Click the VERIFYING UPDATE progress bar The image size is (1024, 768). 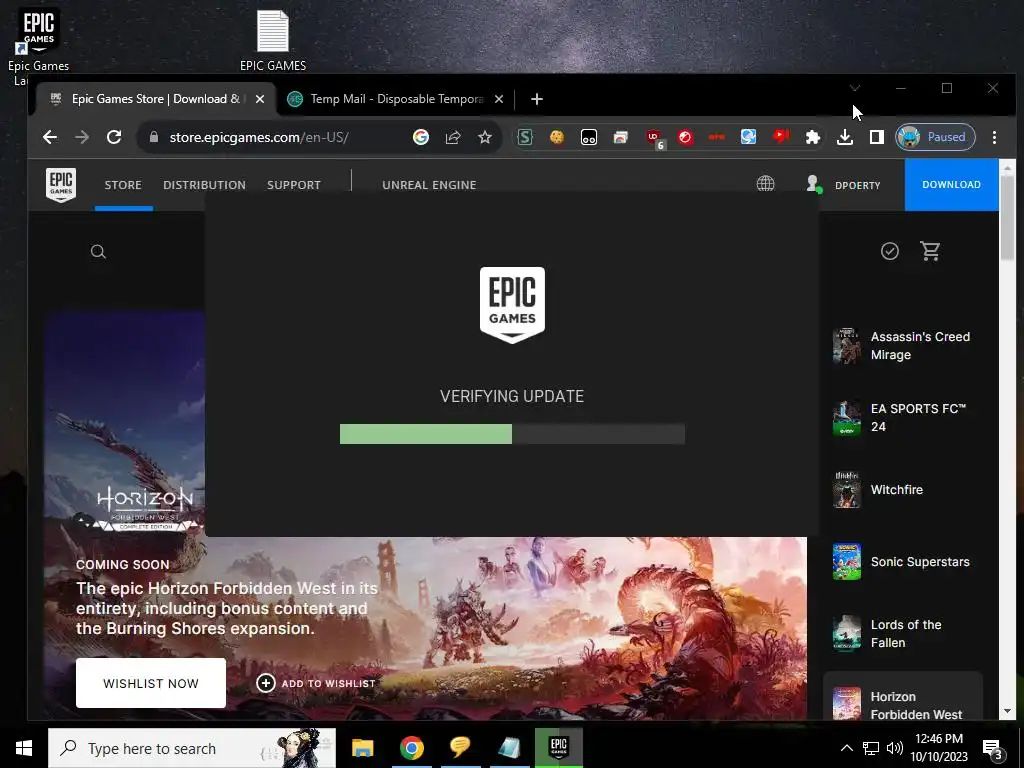512,434
